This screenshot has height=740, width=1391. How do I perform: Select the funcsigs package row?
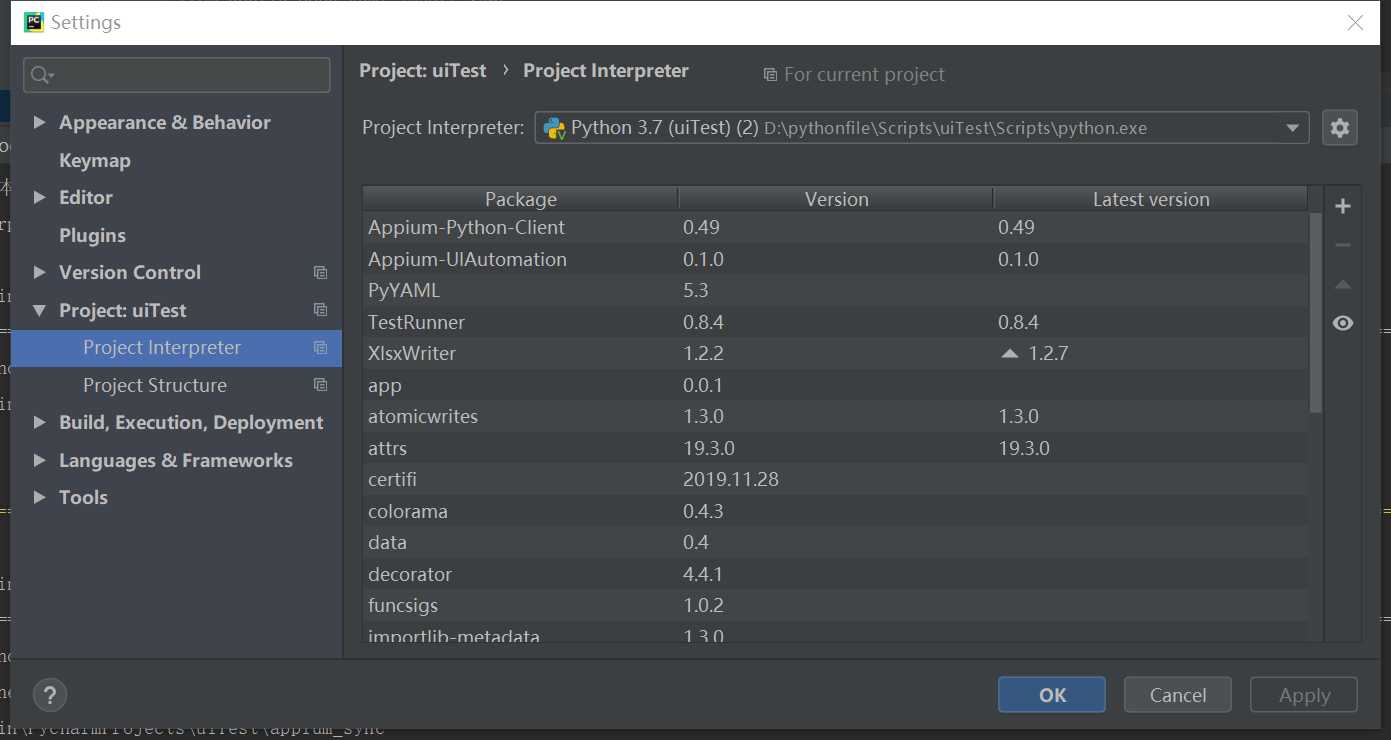click(x=836, y=605)
